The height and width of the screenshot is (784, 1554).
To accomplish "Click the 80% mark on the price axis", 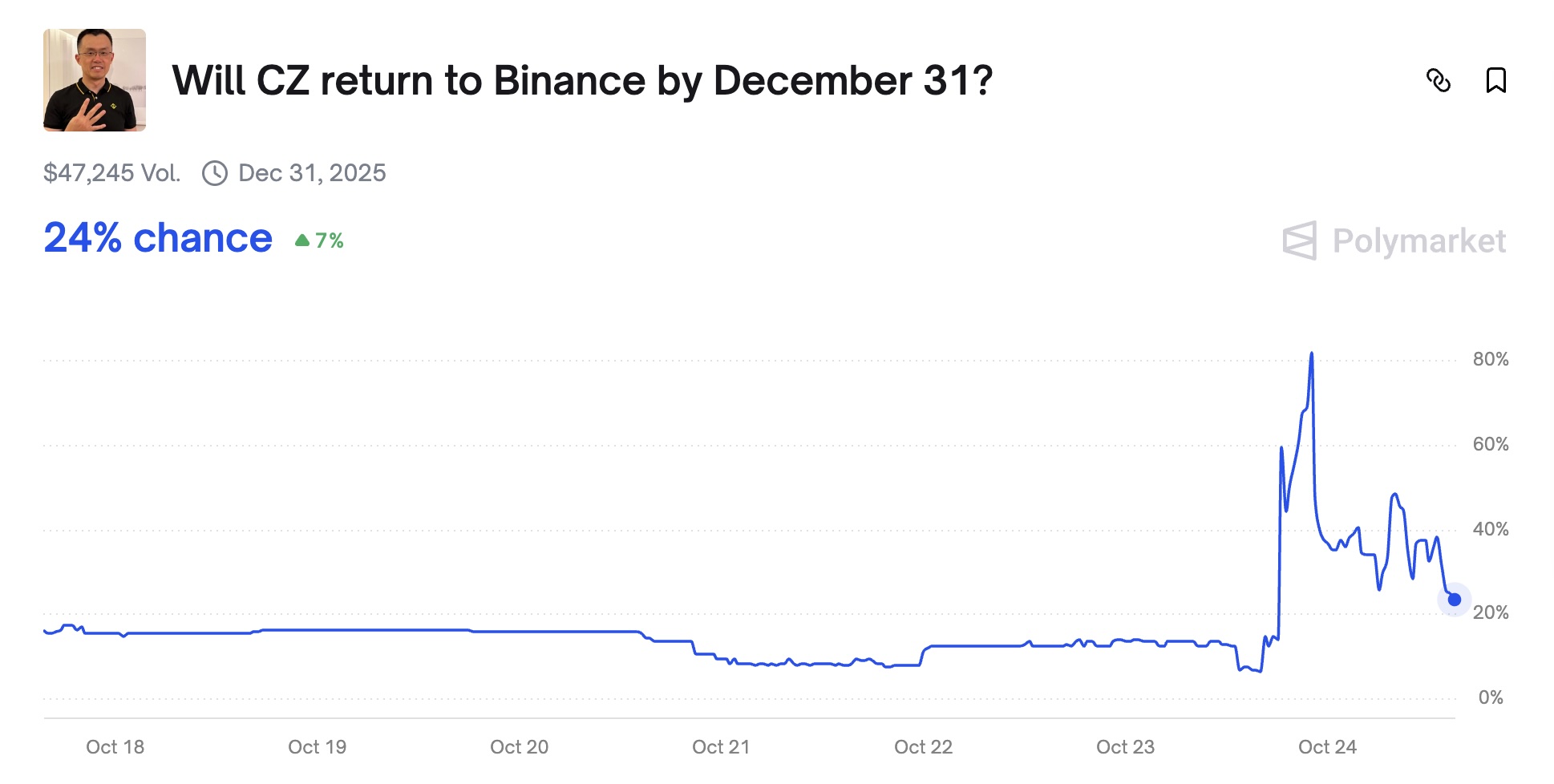I will click(1493, 360).
